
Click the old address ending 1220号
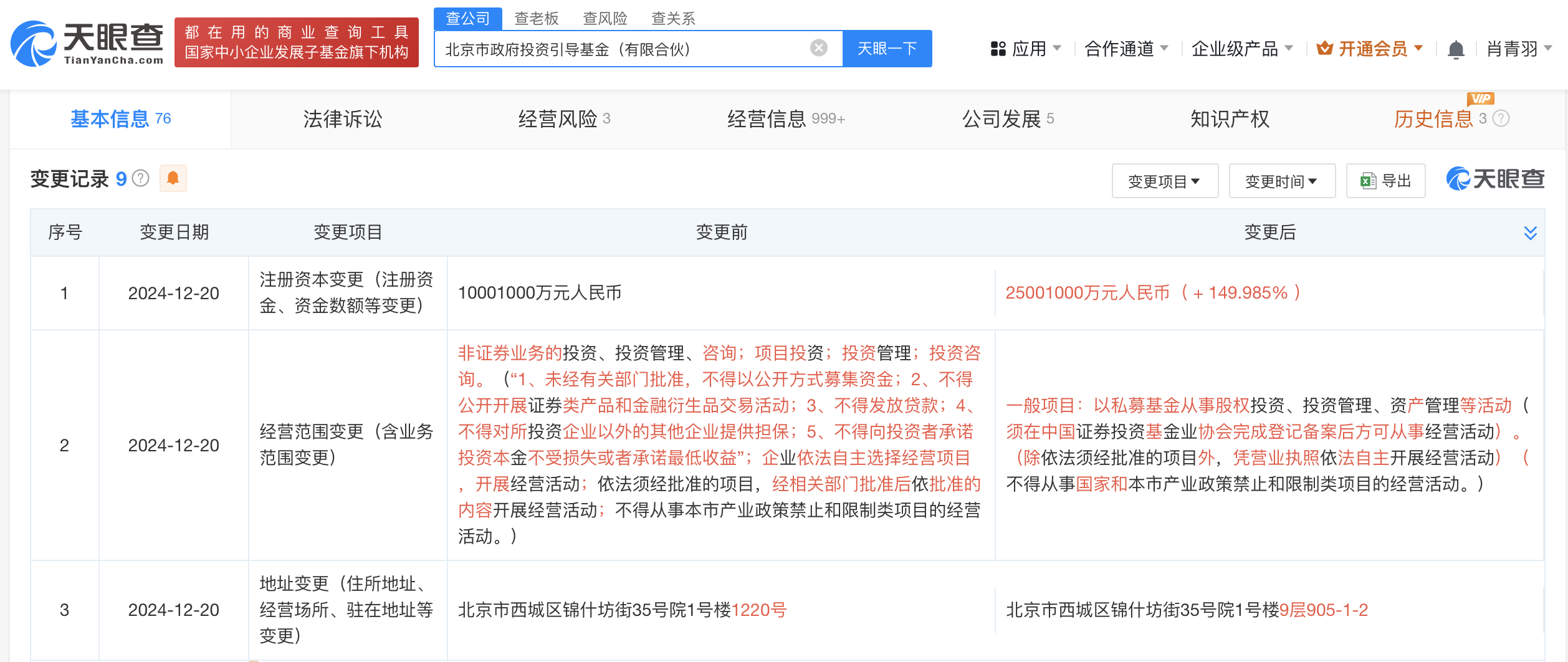[x=622, y=610]
